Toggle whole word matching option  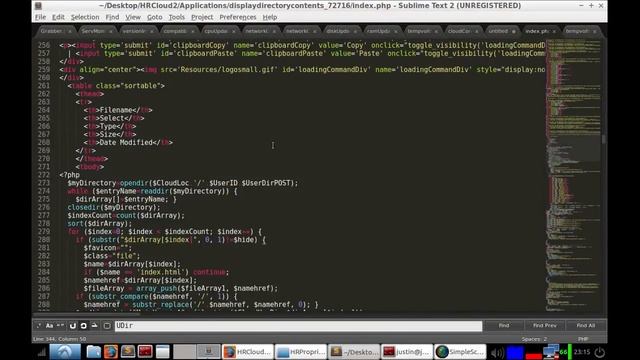click(x=60, y=326)
